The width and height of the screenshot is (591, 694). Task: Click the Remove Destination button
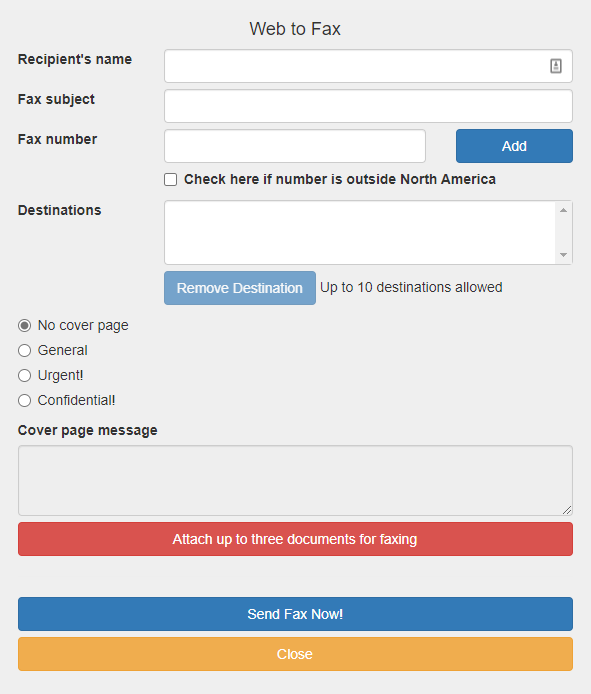[240, 288]
